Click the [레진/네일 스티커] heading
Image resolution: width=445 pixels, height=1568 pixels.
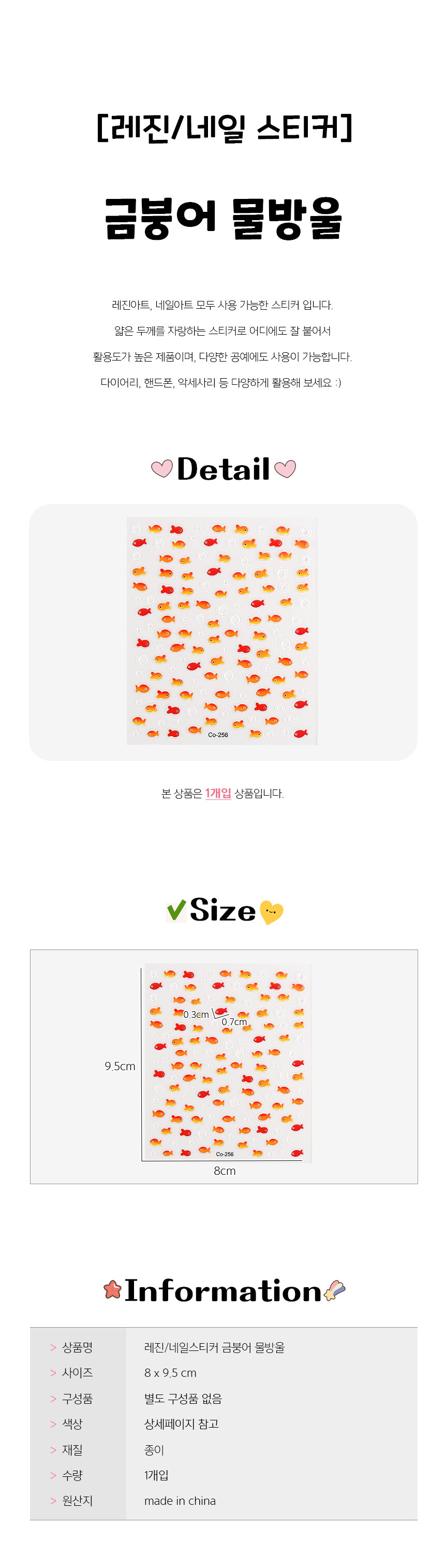tap(224, 128)
